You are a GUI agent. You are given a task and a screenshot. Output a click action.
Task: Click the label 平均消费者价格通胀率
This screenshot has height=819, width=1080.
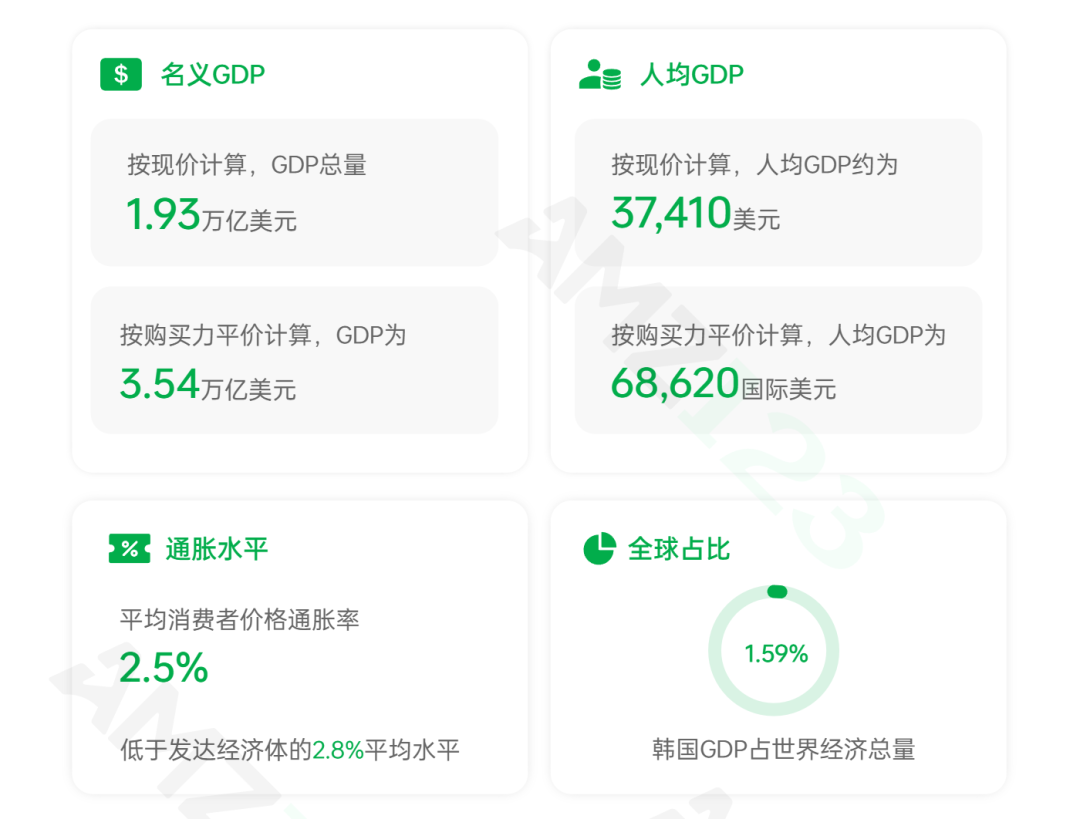coord(240,619)
